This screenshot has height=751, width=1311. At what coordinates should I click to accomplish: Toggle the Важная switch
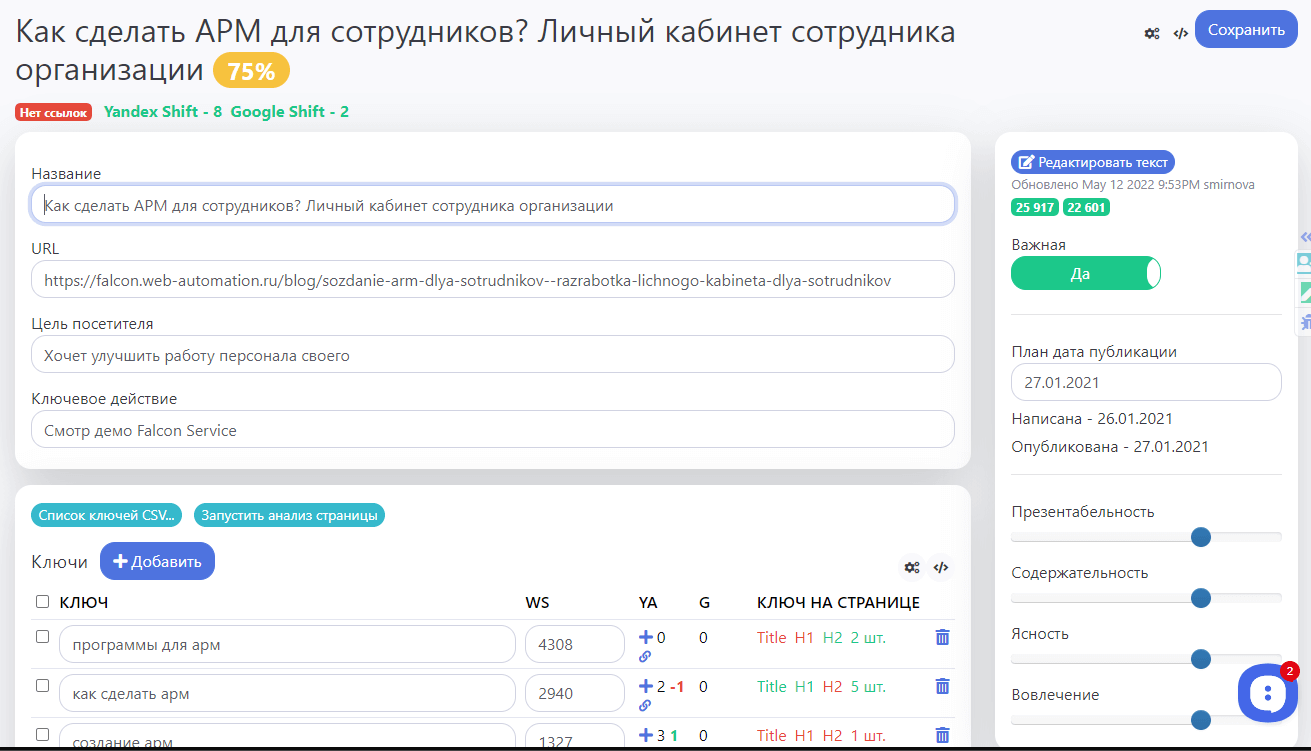(1085, 274)
